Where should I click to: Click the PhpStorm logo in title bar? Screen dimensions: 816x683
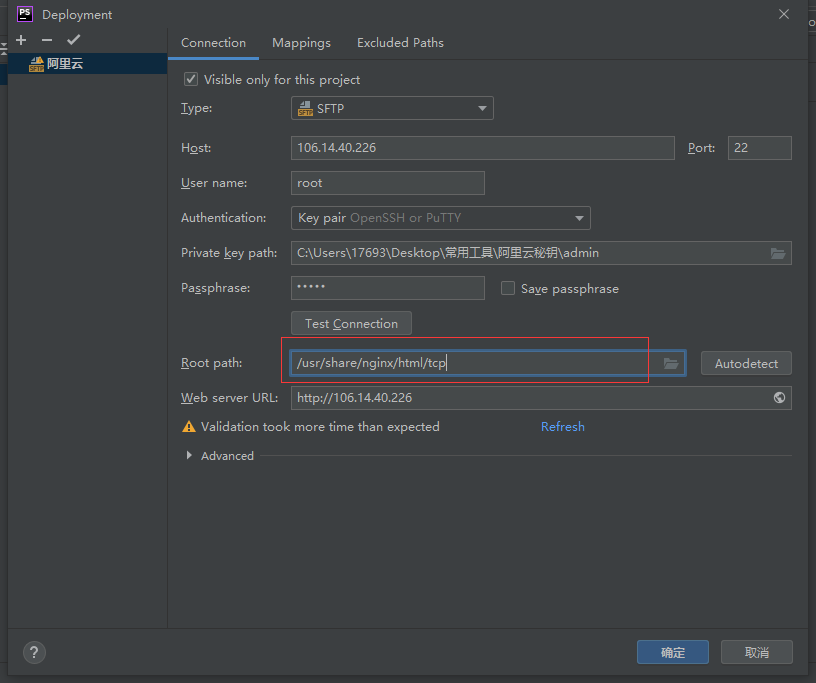click(x=25, y=14)
